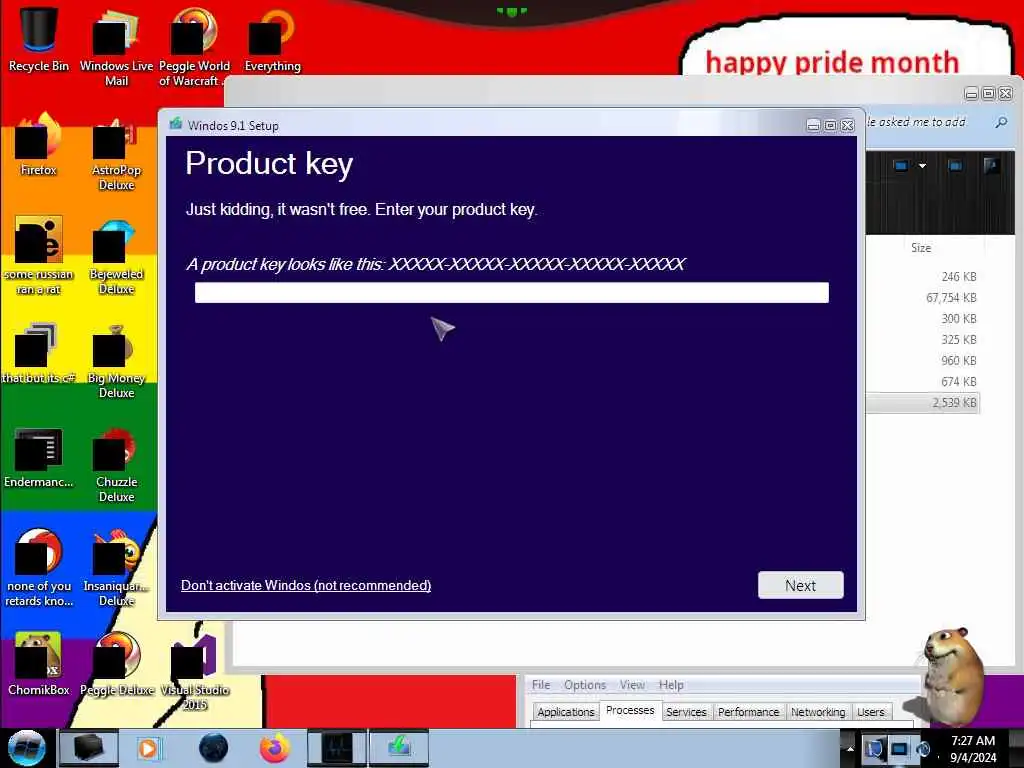Open the File menu in Task Manager
This screenshot has height=768, width=1024.
(x=541, y=684)
